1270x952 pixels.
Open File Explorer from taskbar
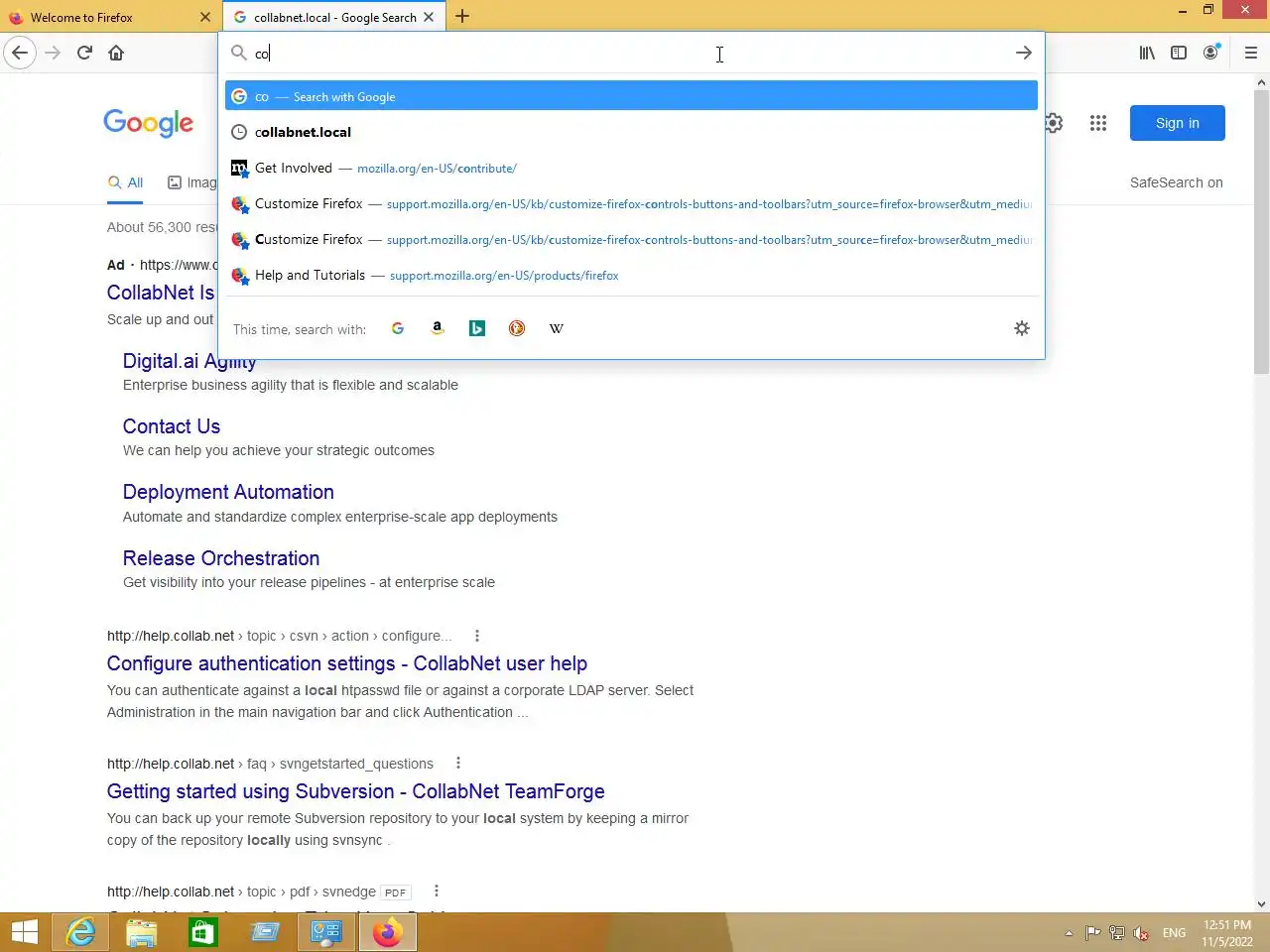tap(142, 932)
